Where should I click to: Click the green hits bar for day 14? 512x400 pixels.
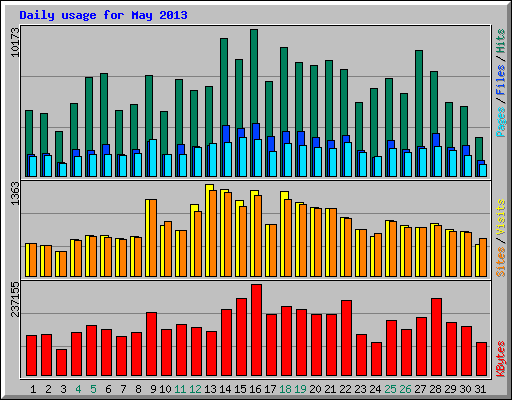(224, 82)
